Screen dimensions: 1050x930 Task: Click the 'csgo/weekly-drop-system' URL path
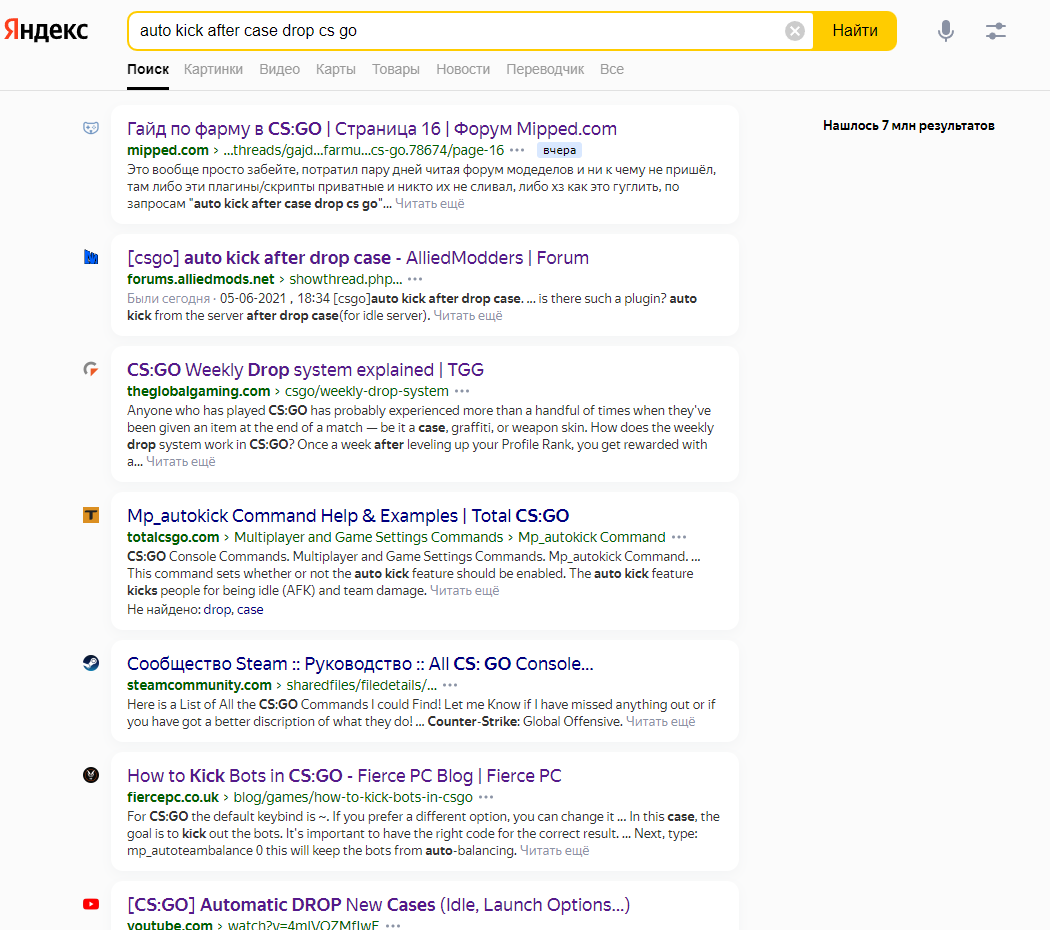366,391
